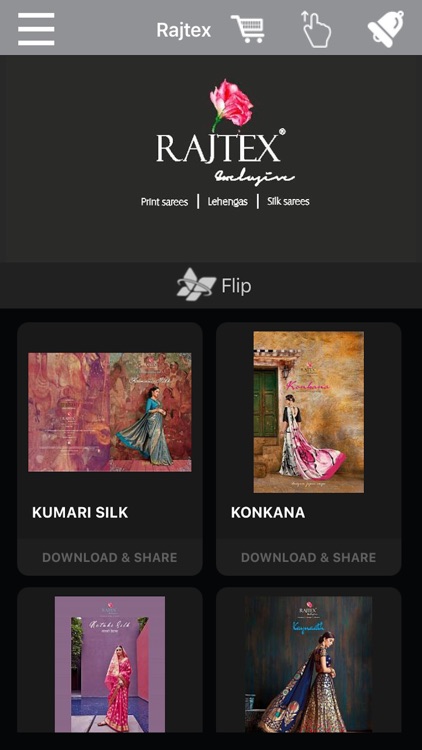Open the purple pink-saree catalog thumbnail
Screen dimensions: 422x750
click(110, 664)
